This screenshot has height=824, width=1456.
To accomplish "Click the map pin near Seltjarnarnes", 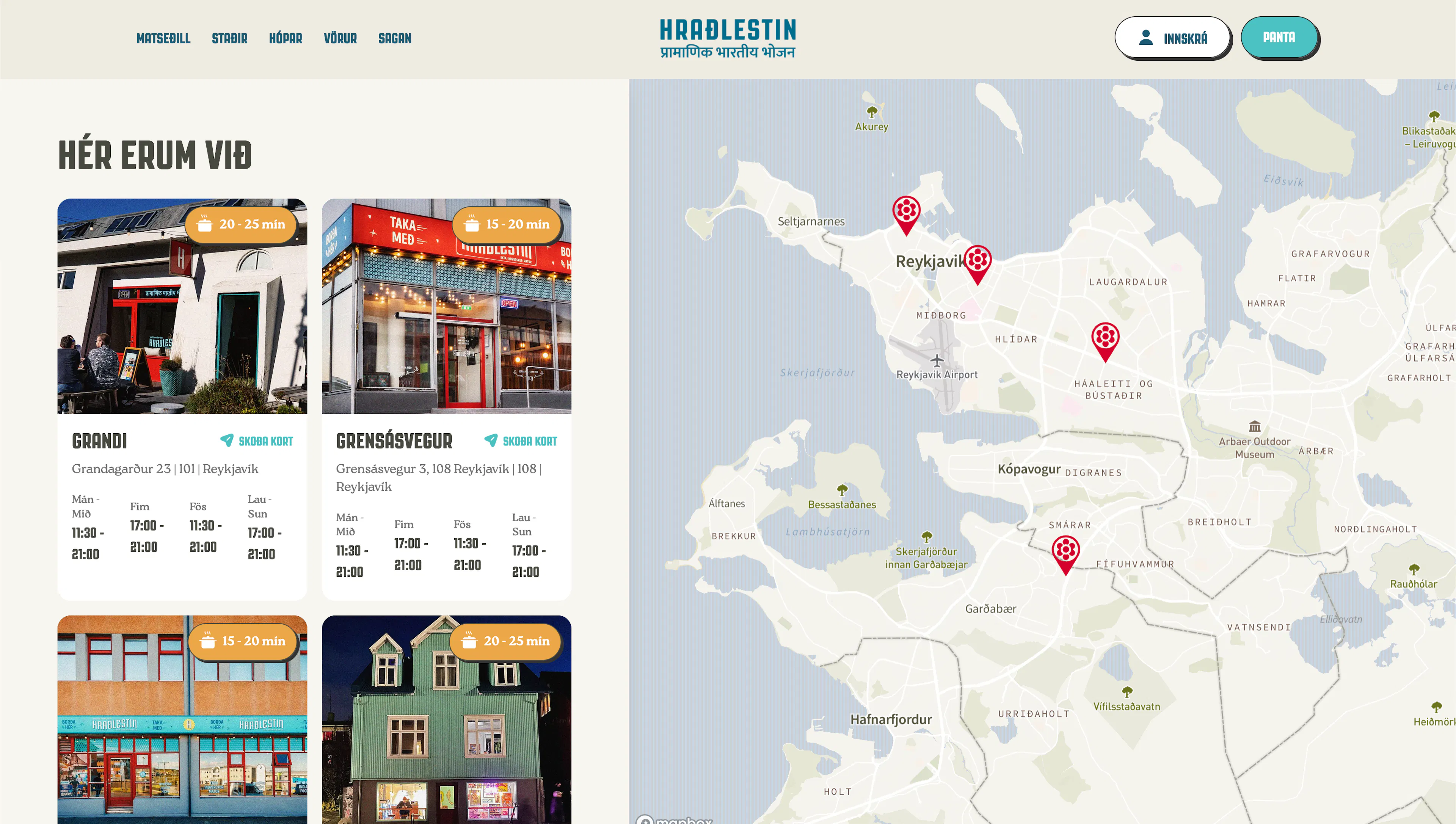I will [906, 213].
